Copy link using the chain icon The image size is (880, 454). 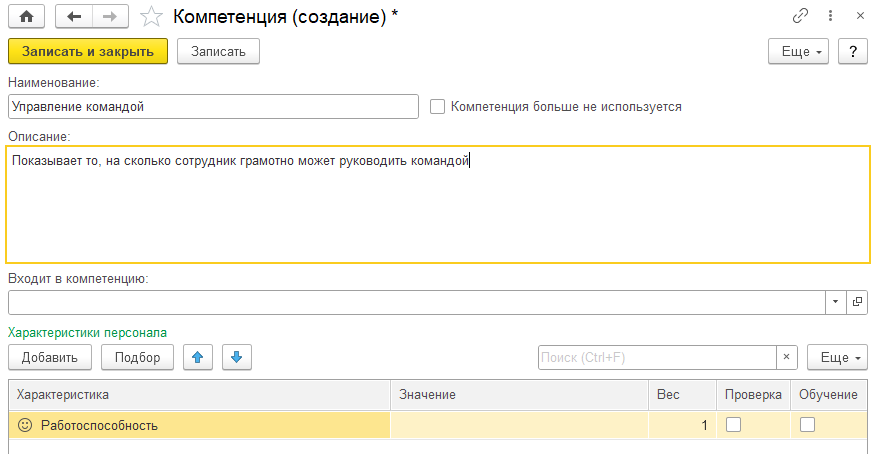(800, 17)
